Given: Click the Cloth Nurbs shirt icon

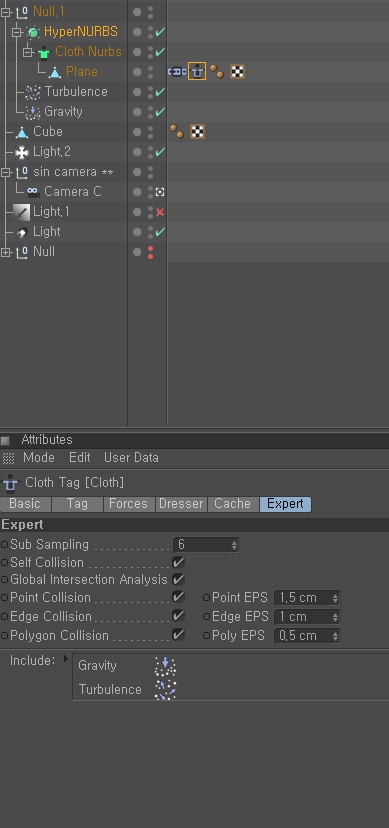Looking at the screenshot, I should [44, 52].
